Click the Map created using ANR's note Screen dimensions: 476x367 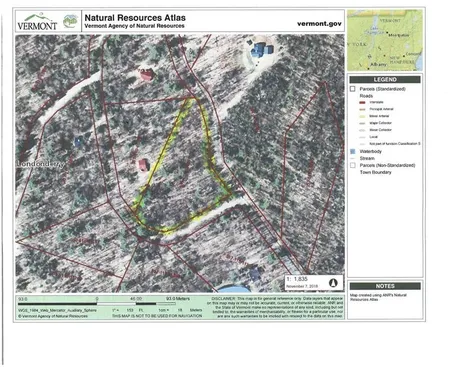pos(378,297)
